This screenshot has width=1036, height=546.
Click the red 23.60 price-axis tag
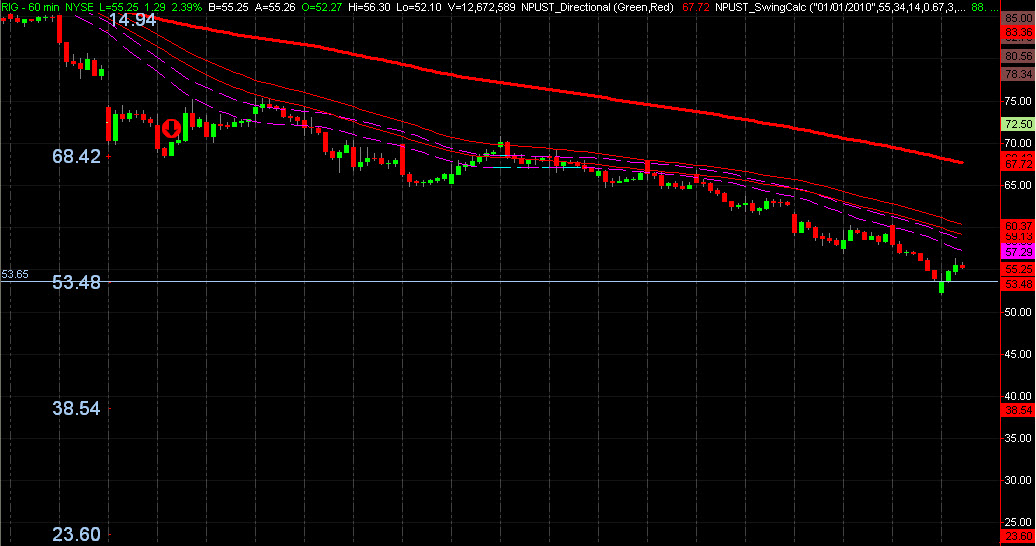click(1018, 537)
